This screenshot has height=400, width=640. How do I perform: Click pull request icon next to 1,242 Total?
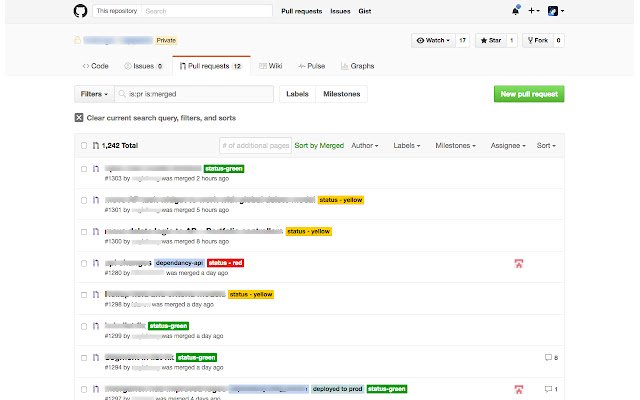click(96, 145)
